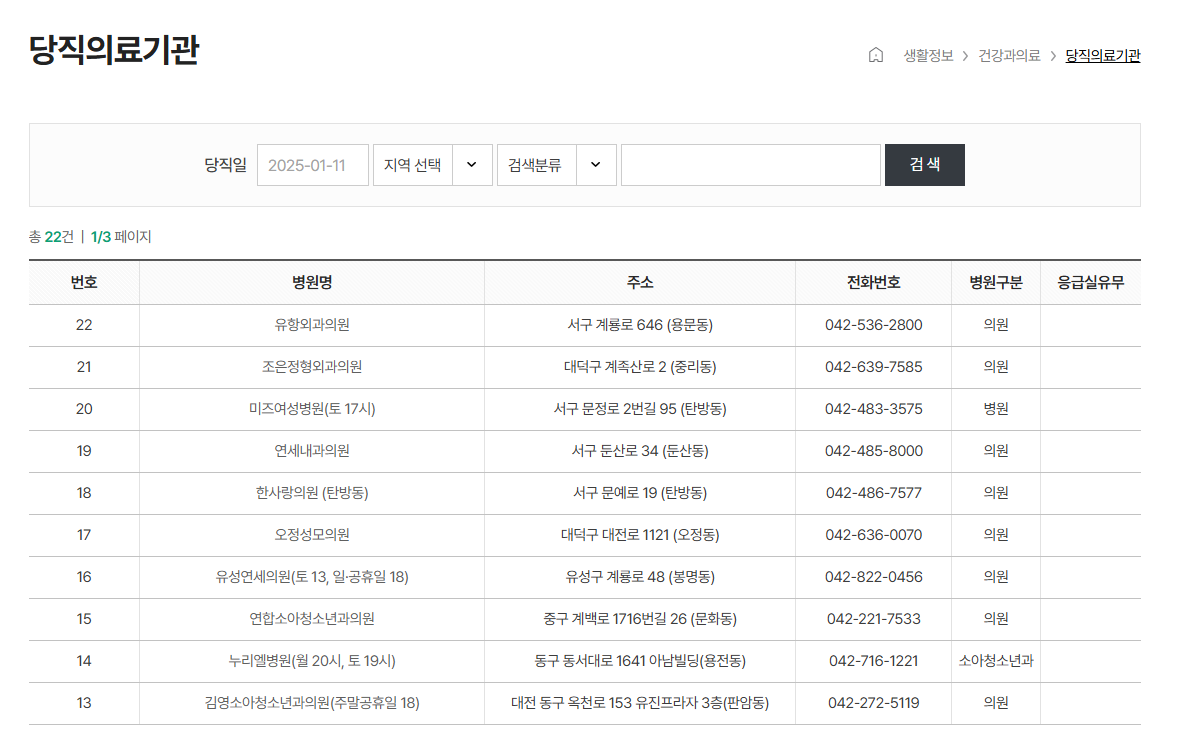Viewport: 1180px width, 735px height.
Task: Select 미즈여성병원(토 17시) in the table
Action: point(312,409)
